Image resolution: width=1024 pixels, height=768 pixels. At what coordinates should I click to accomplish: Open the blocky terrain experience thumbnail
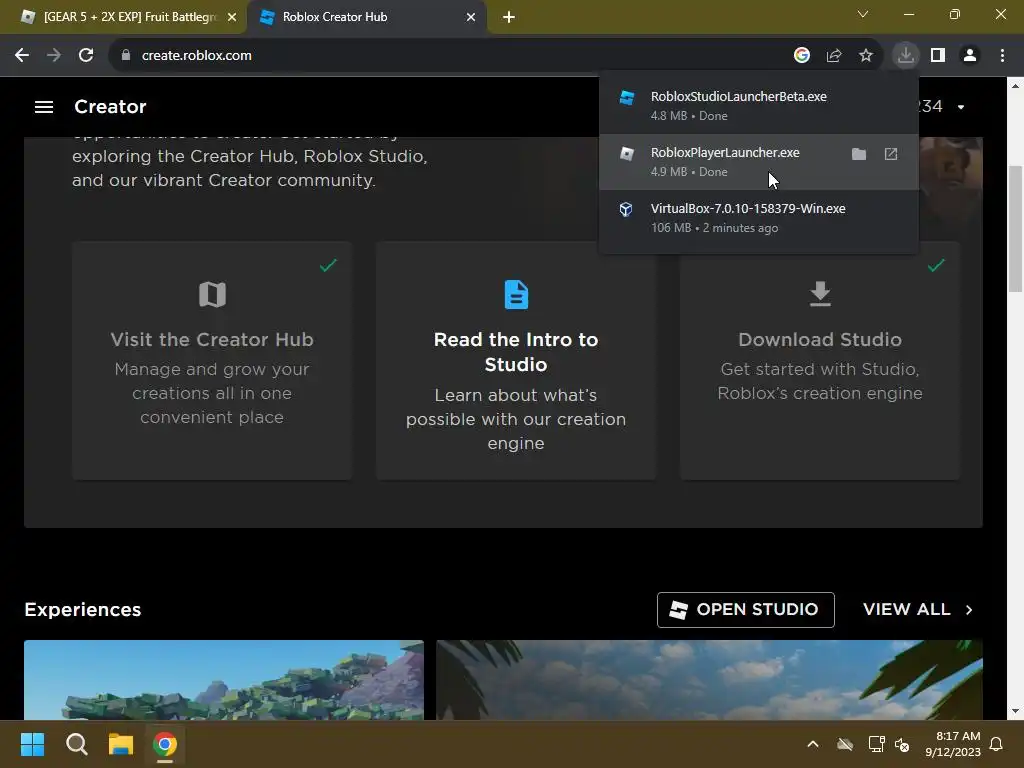tap(224, 680)
